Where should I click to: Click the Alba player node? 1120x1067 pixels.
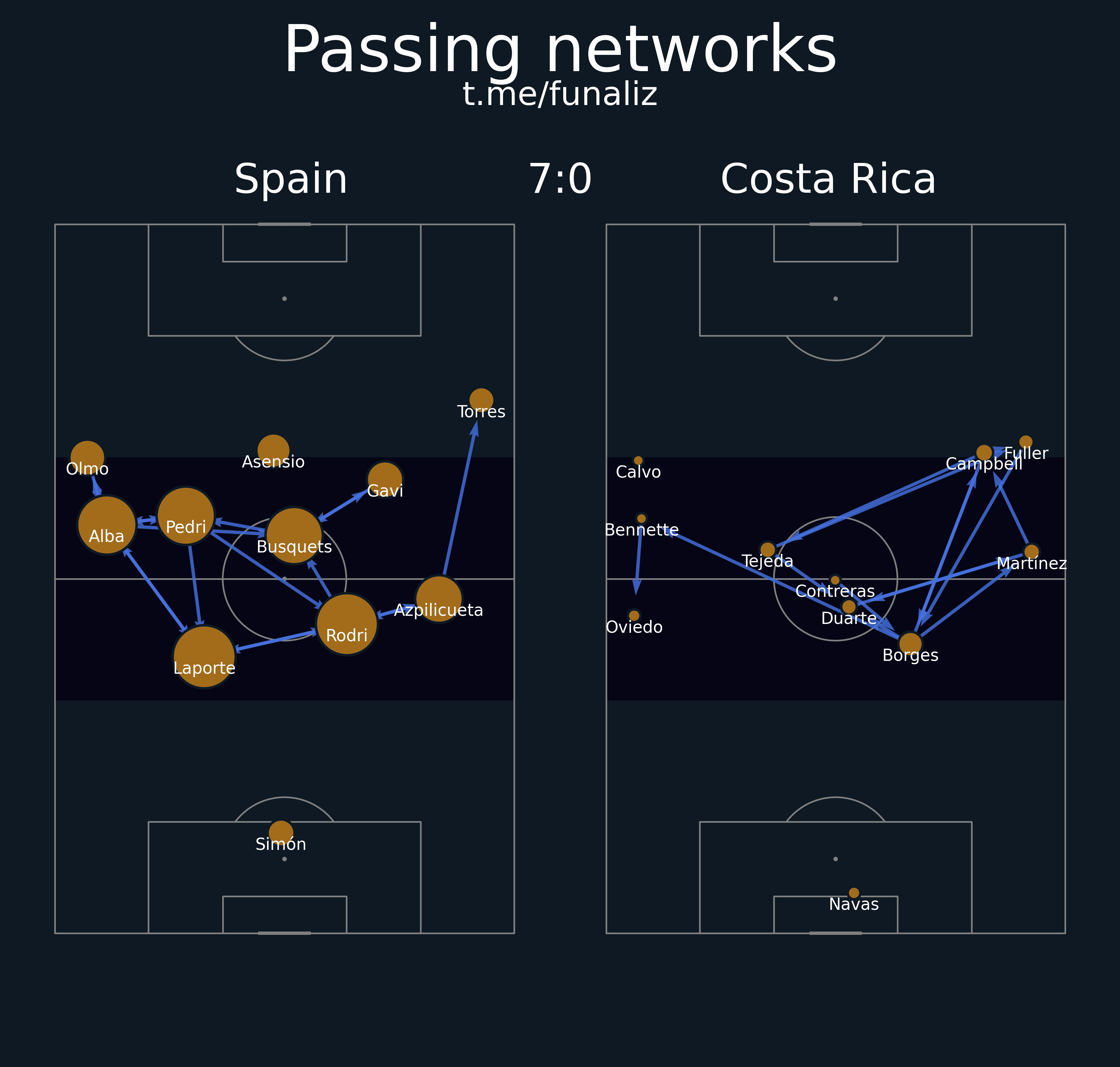(x=107, y=525)
